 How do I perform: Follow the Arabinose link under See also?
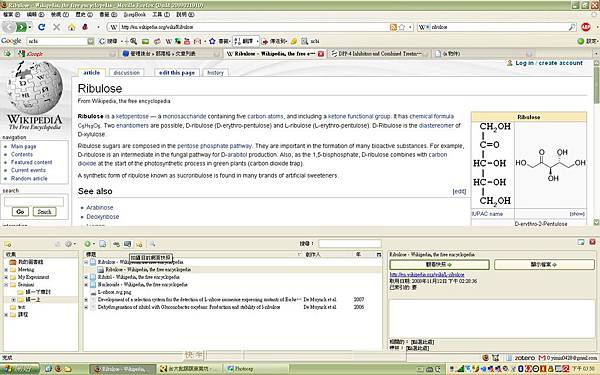(x=99, y=207)
